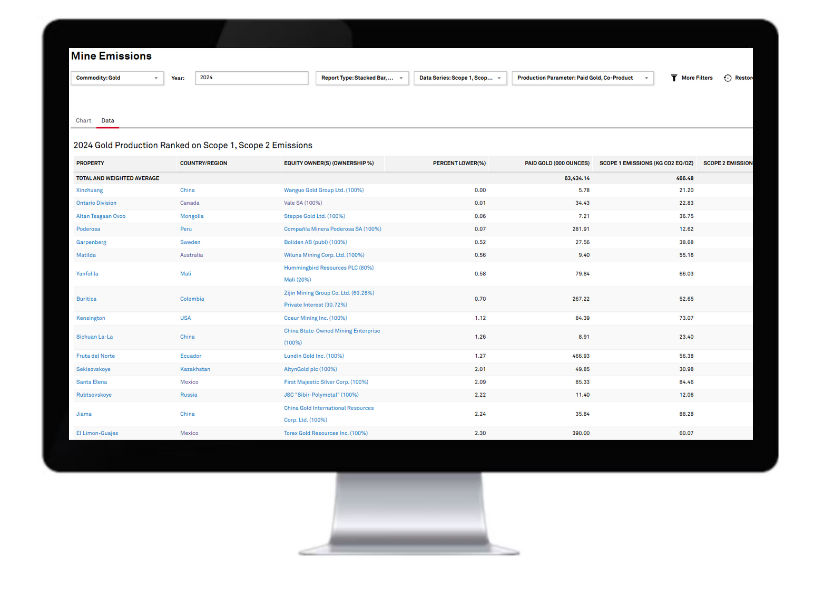Image resolution: width=840 pixels, height=604 pixels.
Task: Open the Ontario Division property link
Action: [x=95, y=203]
